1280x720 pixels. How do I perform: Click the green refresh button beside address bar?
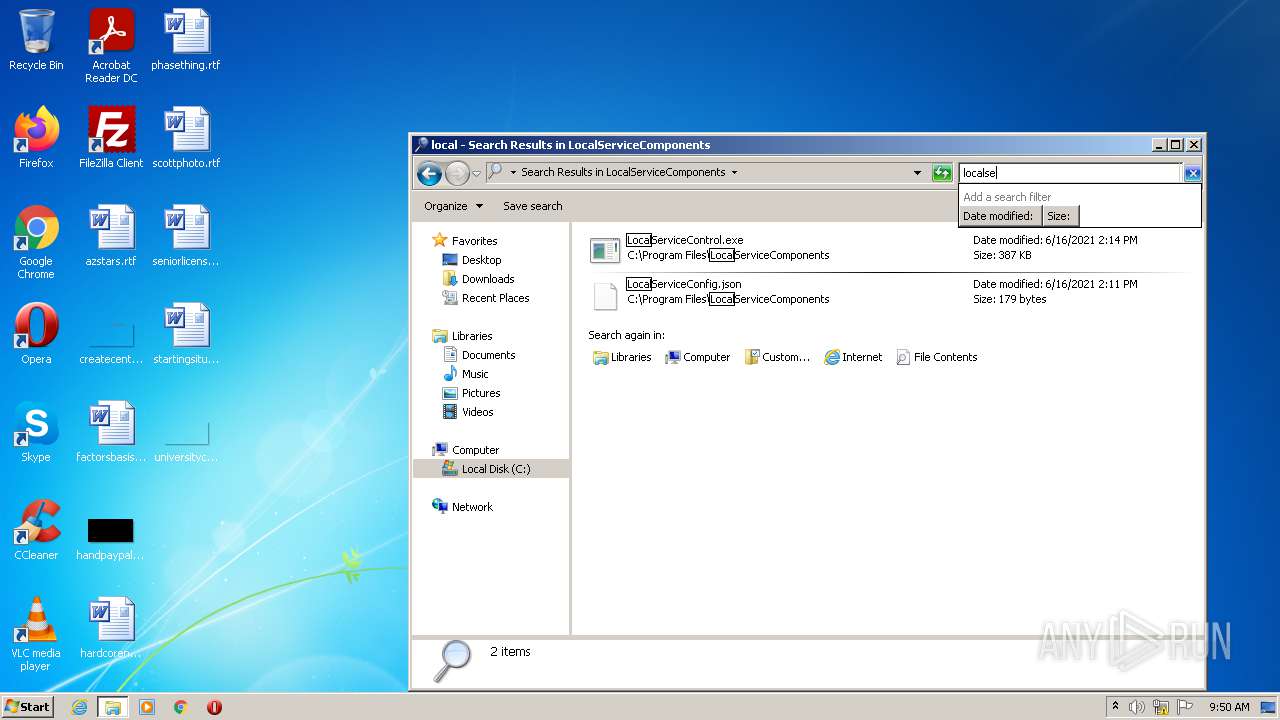tap(942, 173)
